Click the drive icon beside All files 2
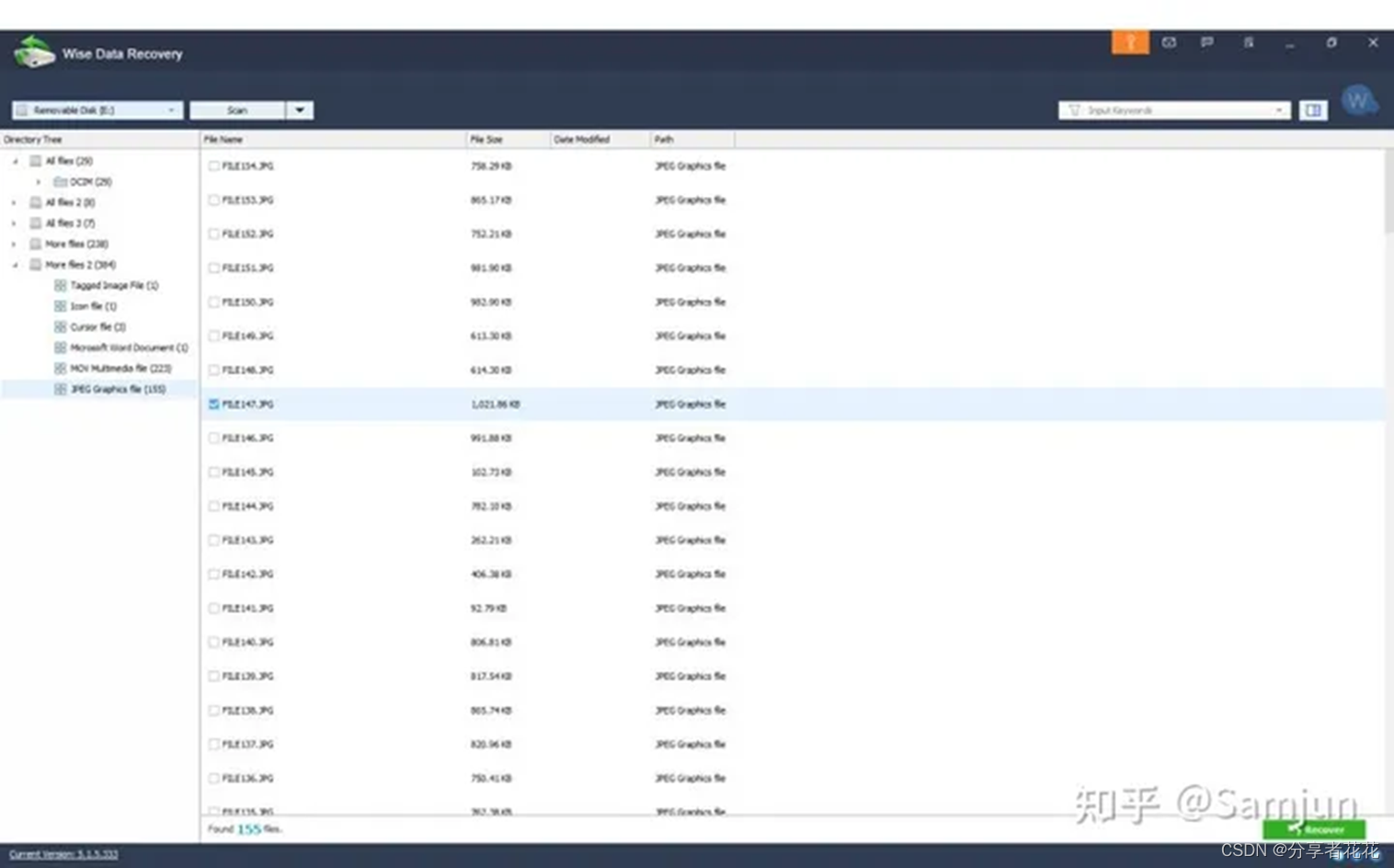 (x=36, y=202)
